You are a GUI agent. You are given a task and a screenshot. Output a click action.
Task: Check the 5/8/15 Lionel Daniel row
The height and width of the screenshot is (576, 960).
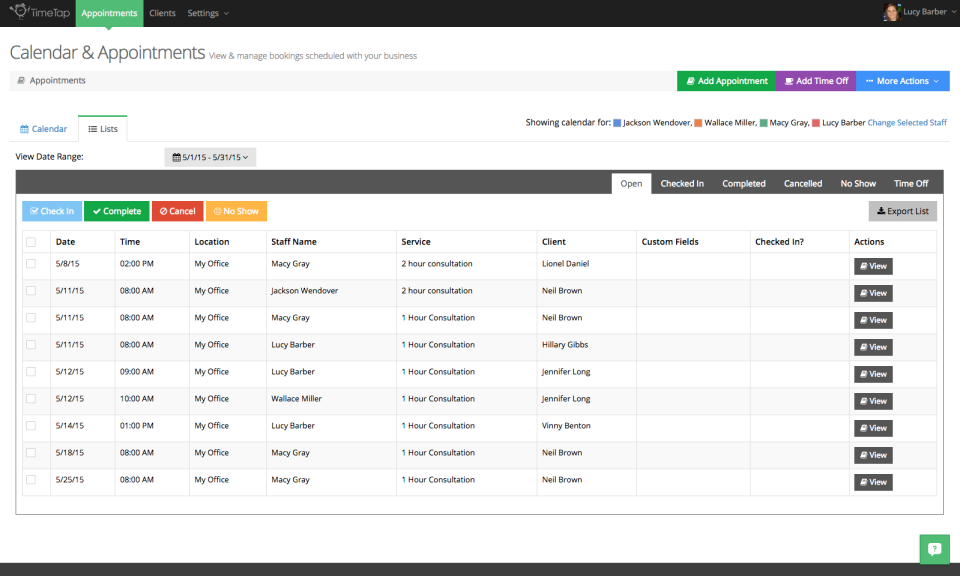[x=31, y=264]
